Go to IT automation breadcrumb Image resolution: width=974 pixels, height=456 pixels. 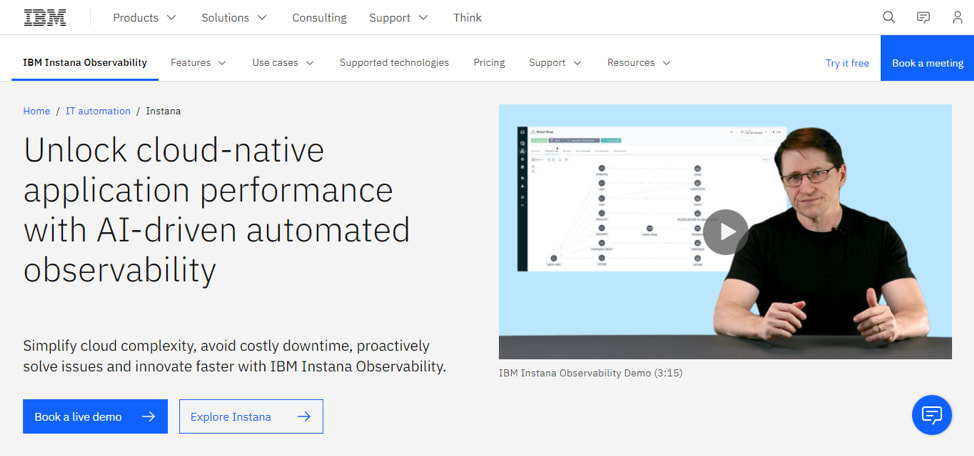pos(98,111)
